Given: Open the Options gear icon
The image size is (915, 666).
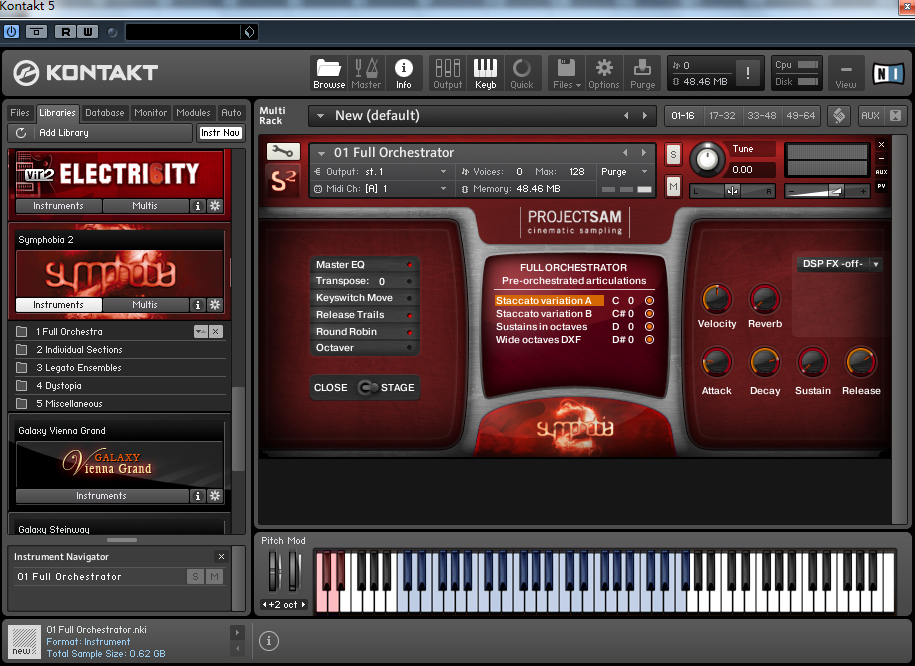Looking at the screenshot, I should [603, 73].
